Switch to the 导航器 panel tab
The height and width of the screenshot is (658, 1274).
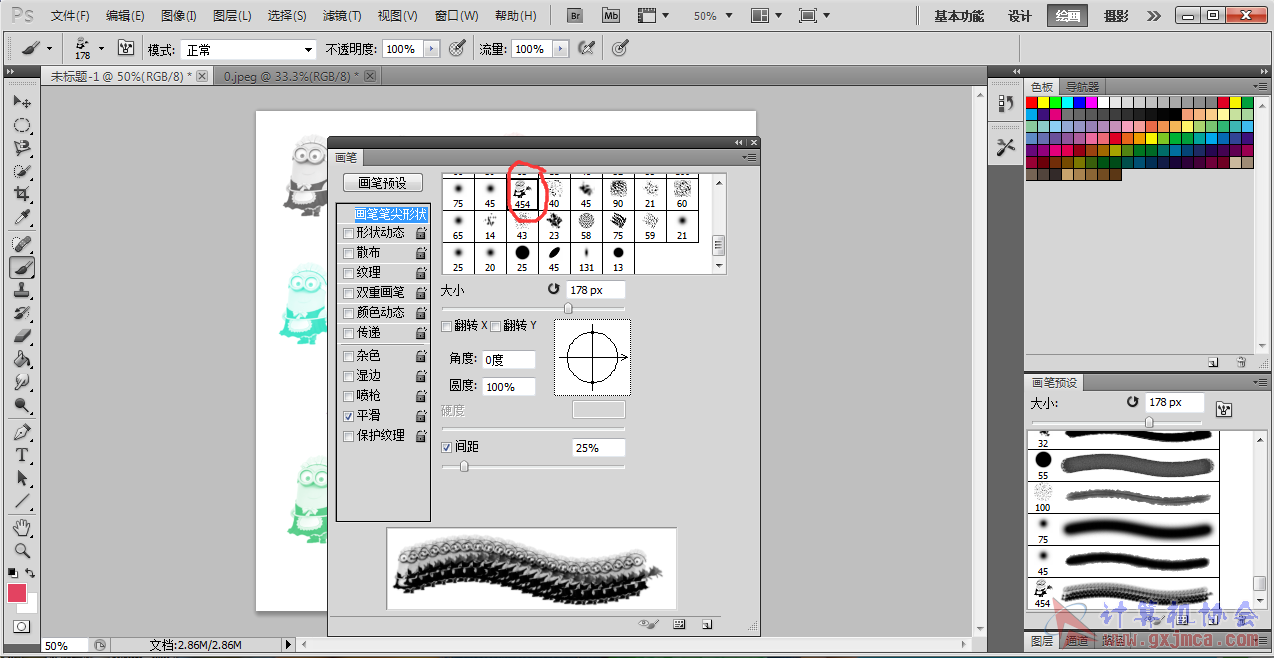coord(1081,87)
